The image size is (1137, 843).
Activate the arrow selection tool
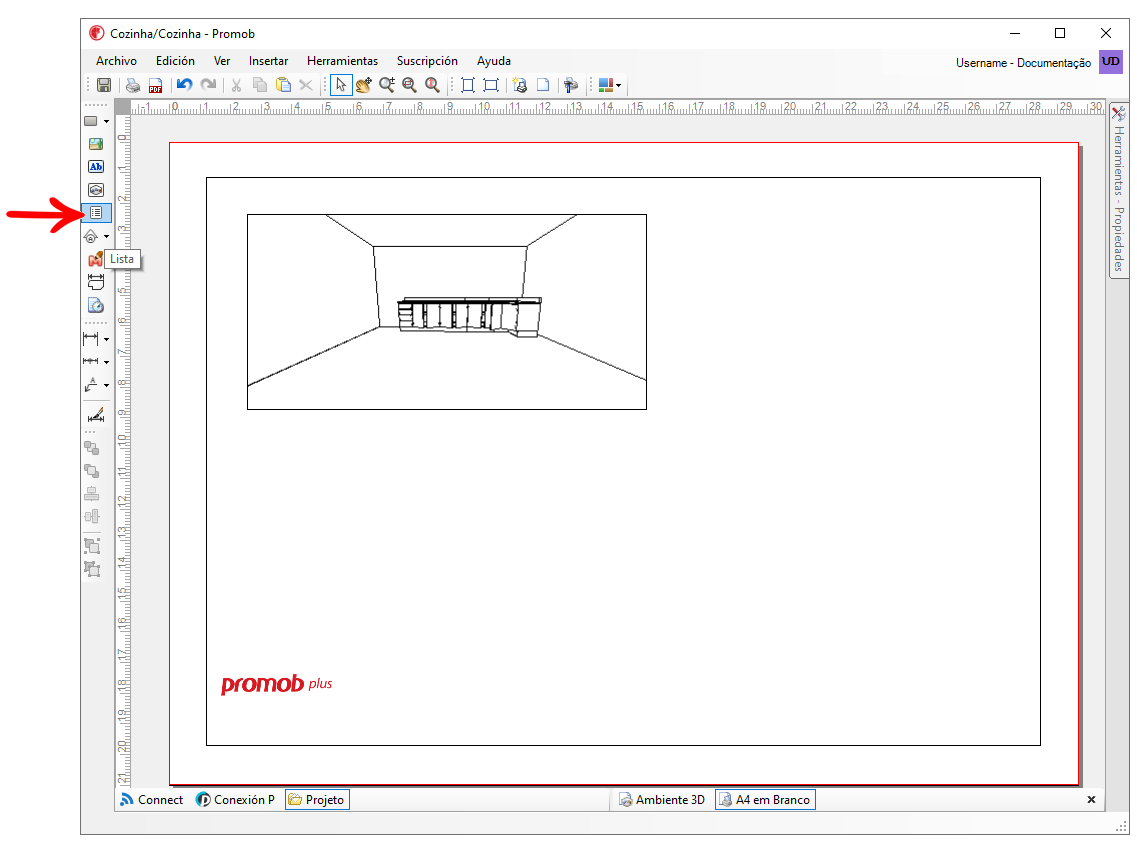[341, 85]
